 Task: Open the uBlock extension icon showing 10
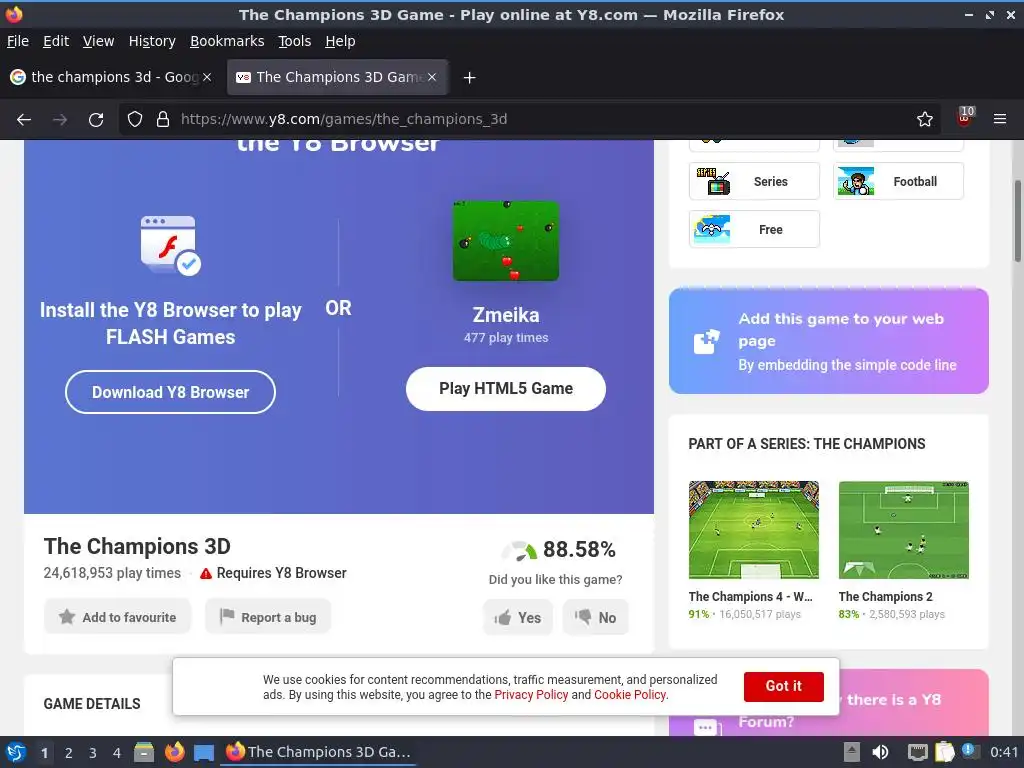coord(965,118)
